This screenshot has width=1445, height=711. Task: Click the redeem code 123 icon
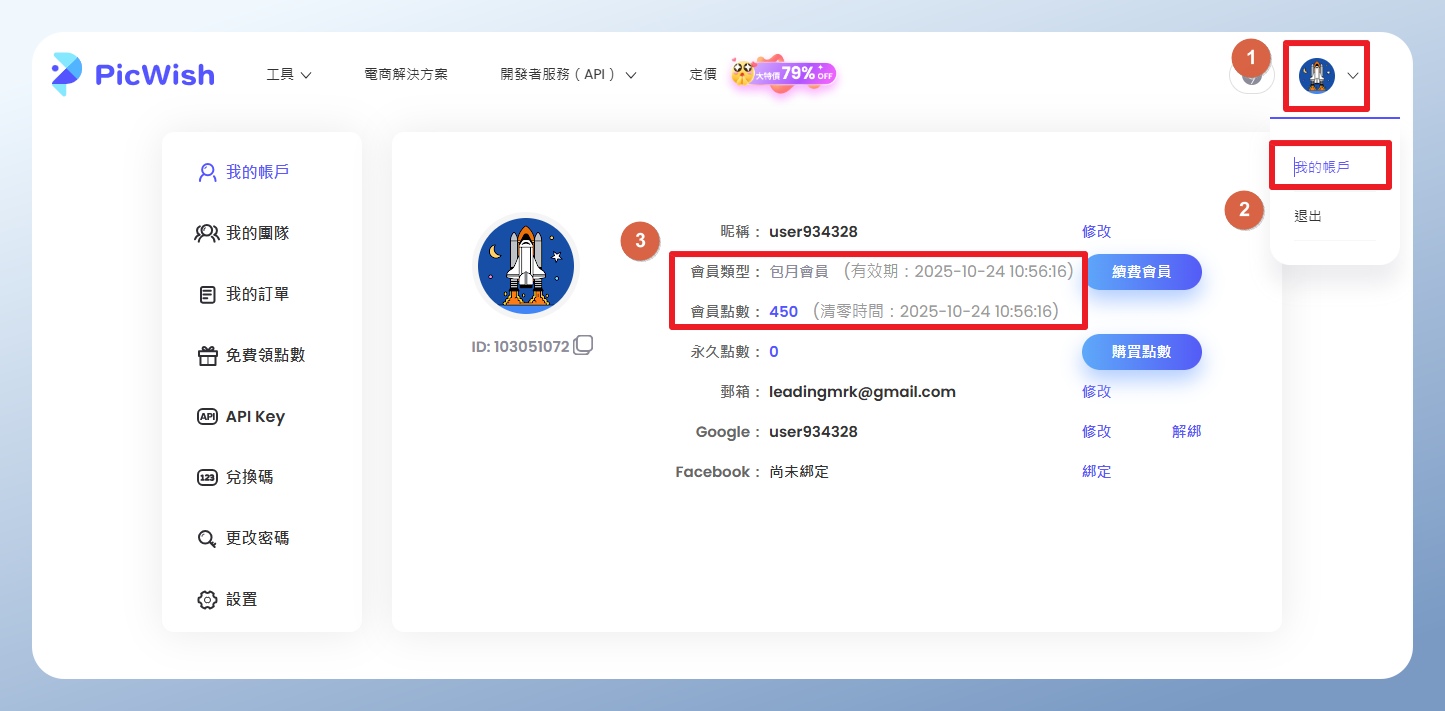coord(207,478)
